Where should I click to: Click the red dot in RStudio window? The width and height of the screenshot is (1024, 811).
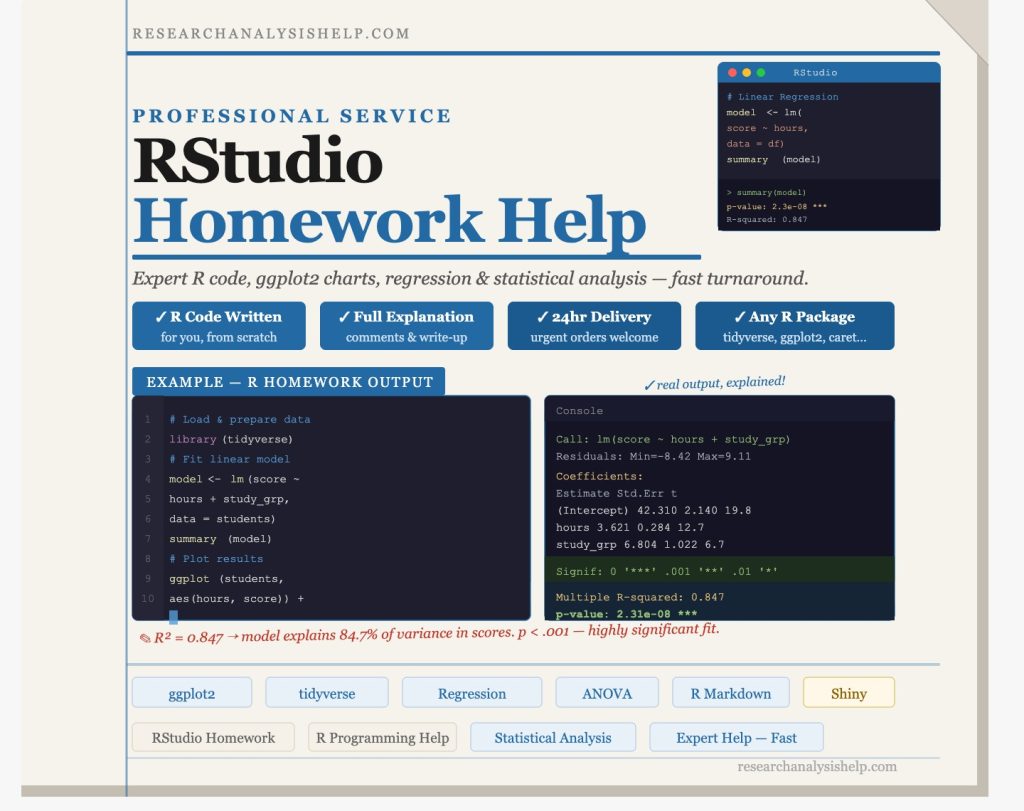coord(732,72)
